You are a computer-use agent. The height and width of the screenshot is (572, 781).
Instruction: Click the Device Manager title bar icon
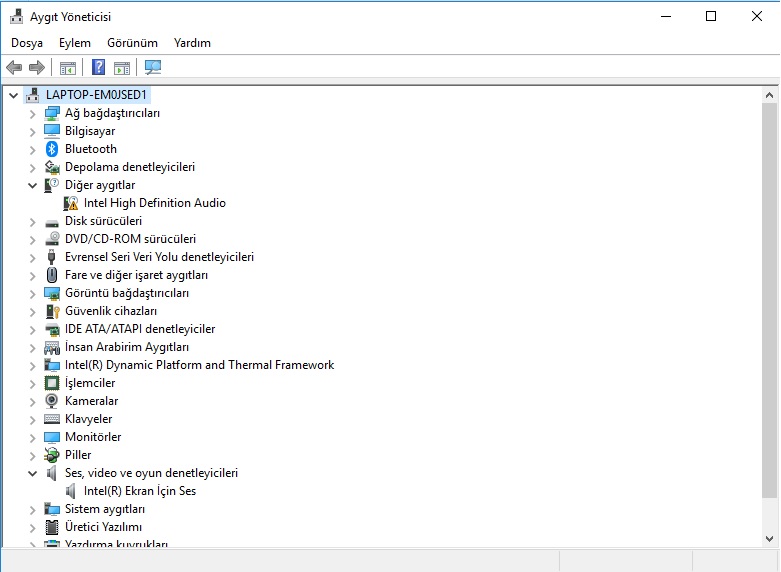pyautogui.click(x=16, y=16)
